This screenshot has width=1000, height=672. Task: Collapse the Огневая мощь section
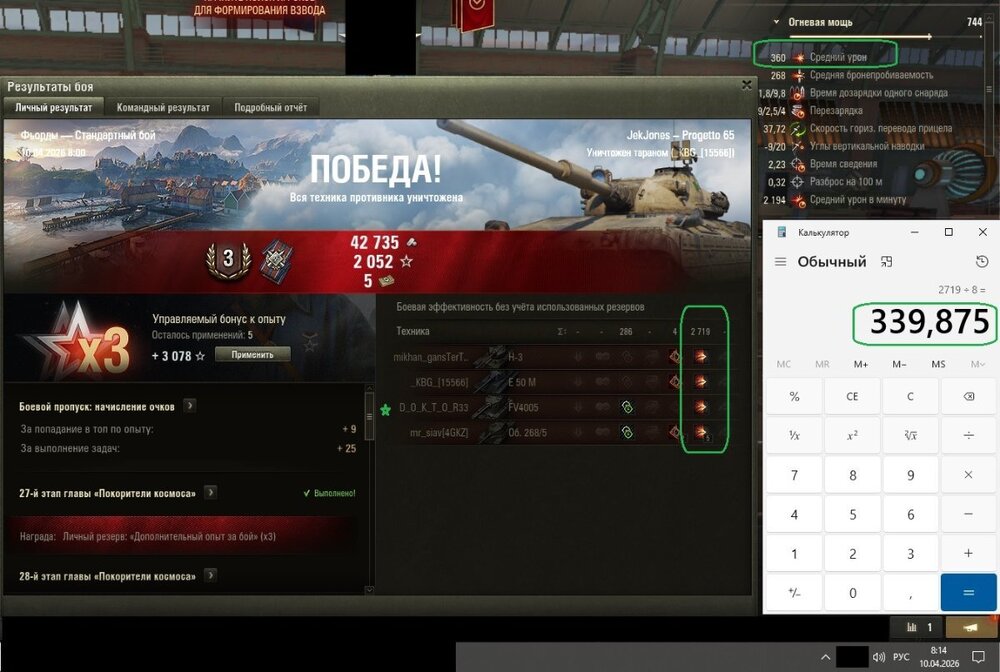pyautogui.click(x=776, y=22)
